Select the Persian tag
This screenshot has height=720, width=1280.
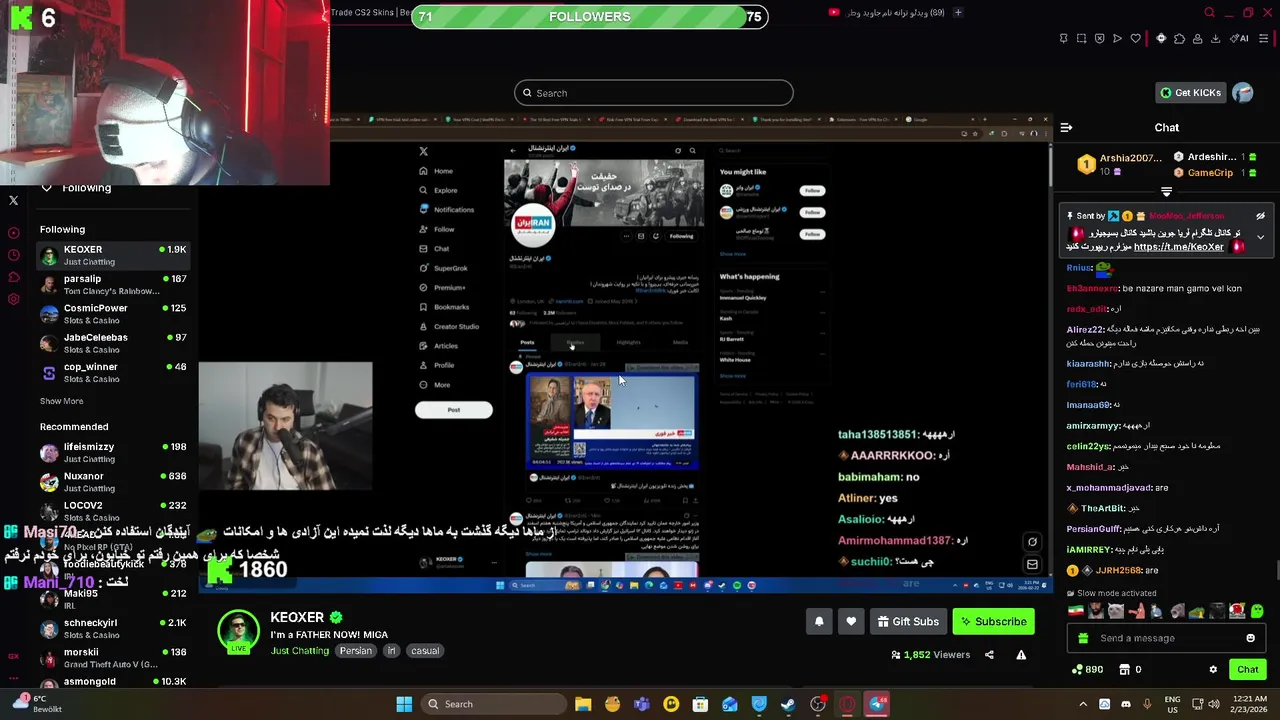[x=355, y=651]
